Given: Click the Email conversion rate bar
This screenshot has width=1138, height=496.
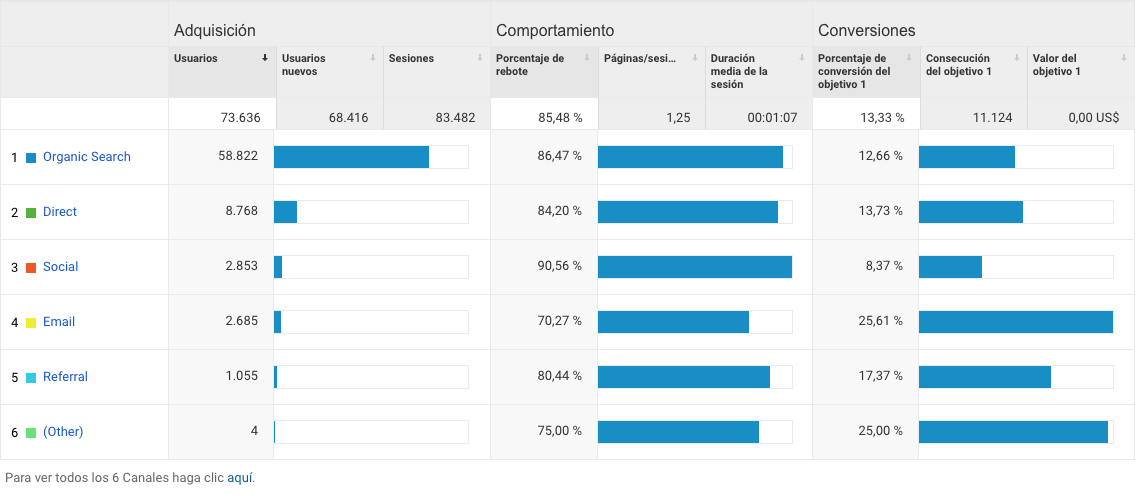Looking at the screenshot, I should coord(1015,322).
